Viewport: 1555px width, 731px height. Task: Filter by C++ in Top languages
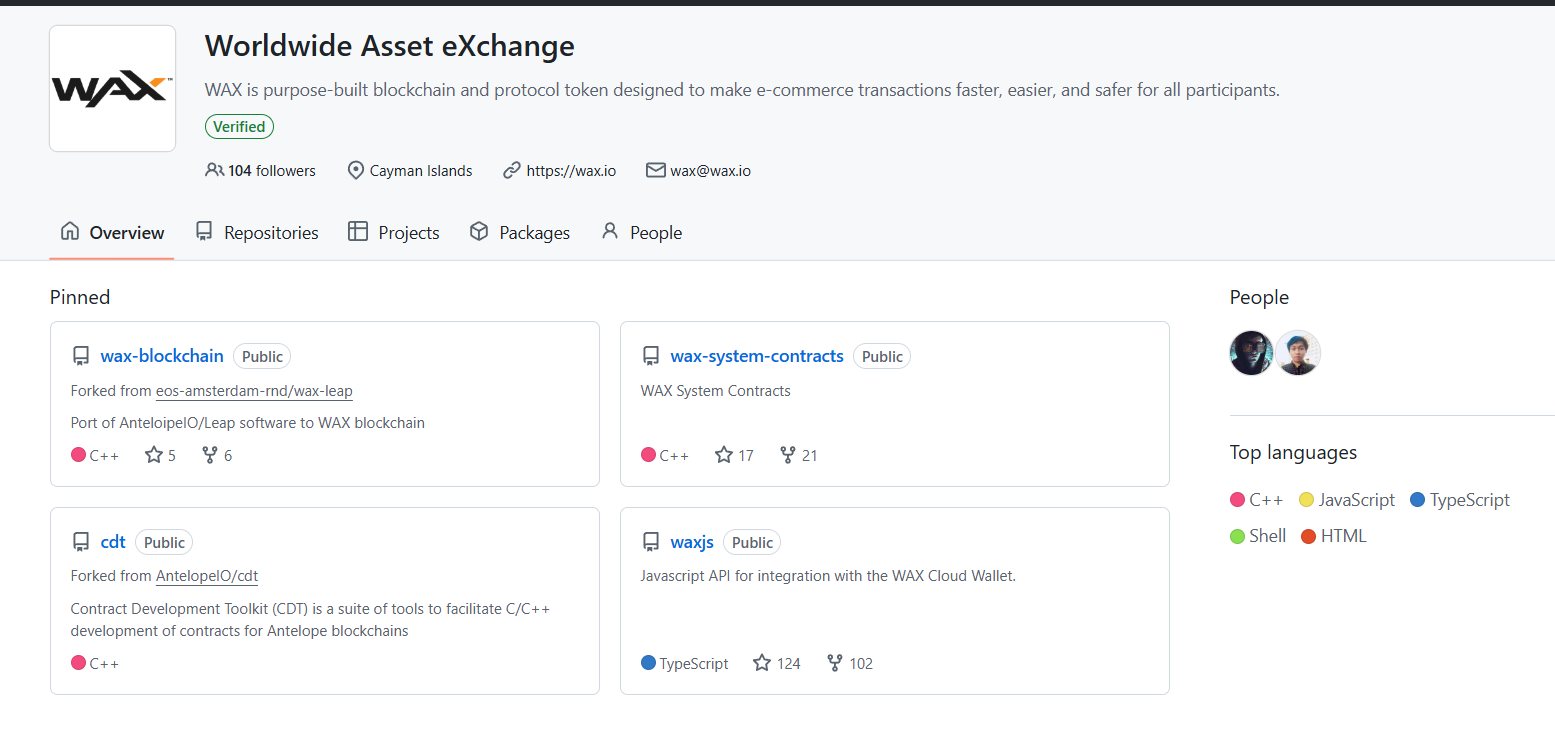click(1257, 500)
